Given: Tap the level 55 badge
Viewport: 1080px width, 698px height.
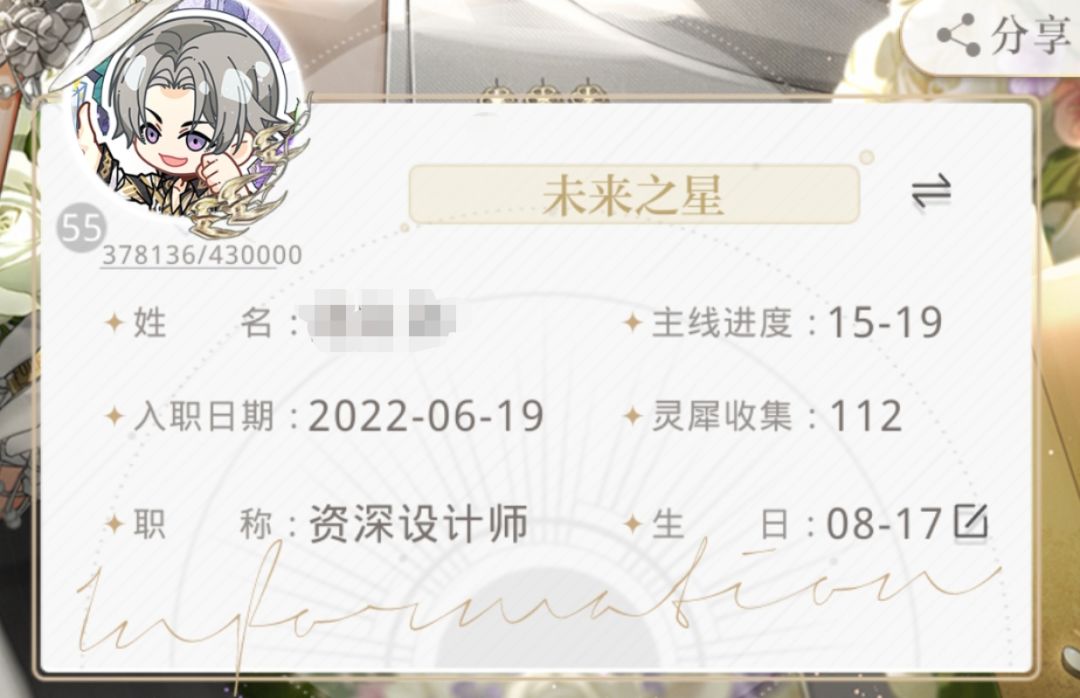Looking at the screenshot, I should [81, 228].
